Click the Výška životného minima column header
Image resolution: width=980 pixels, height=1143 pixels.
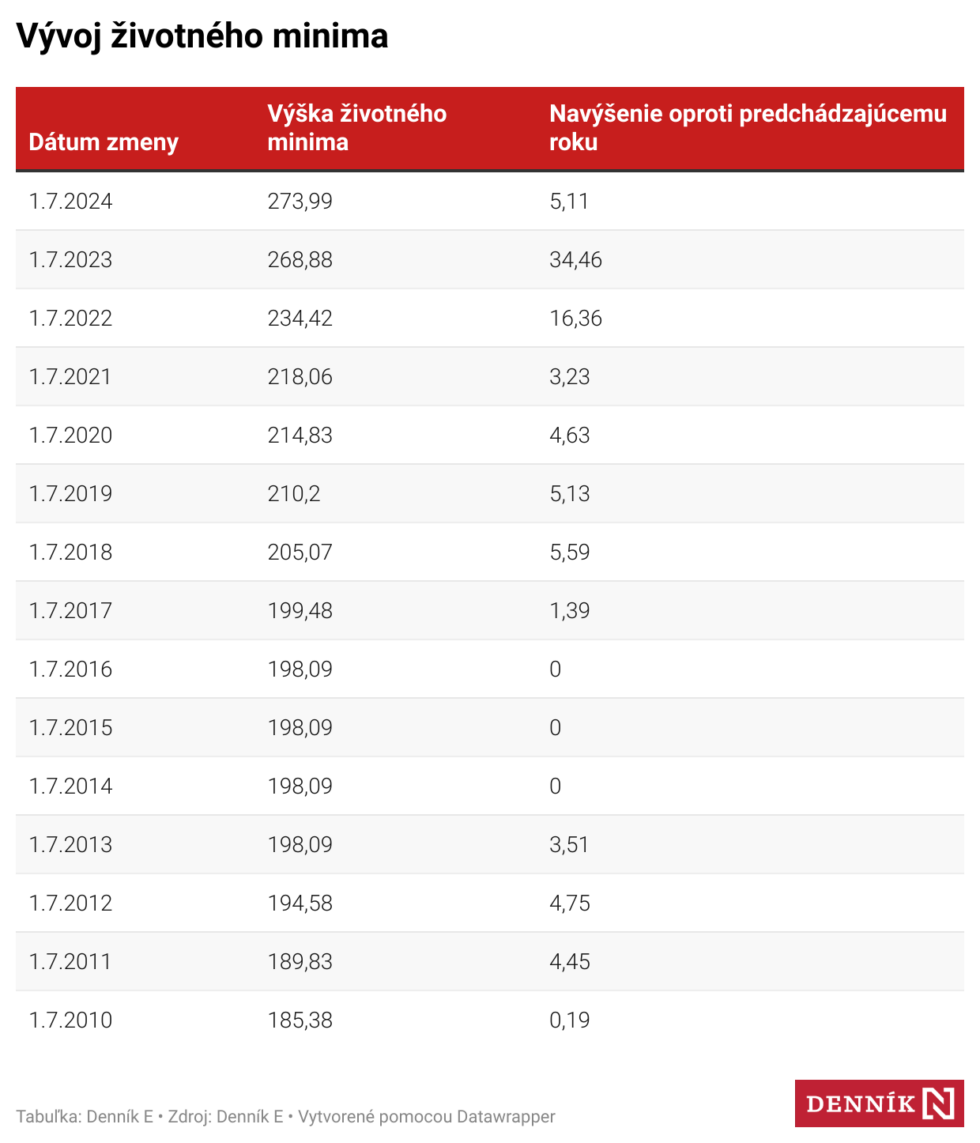[356, 128]
